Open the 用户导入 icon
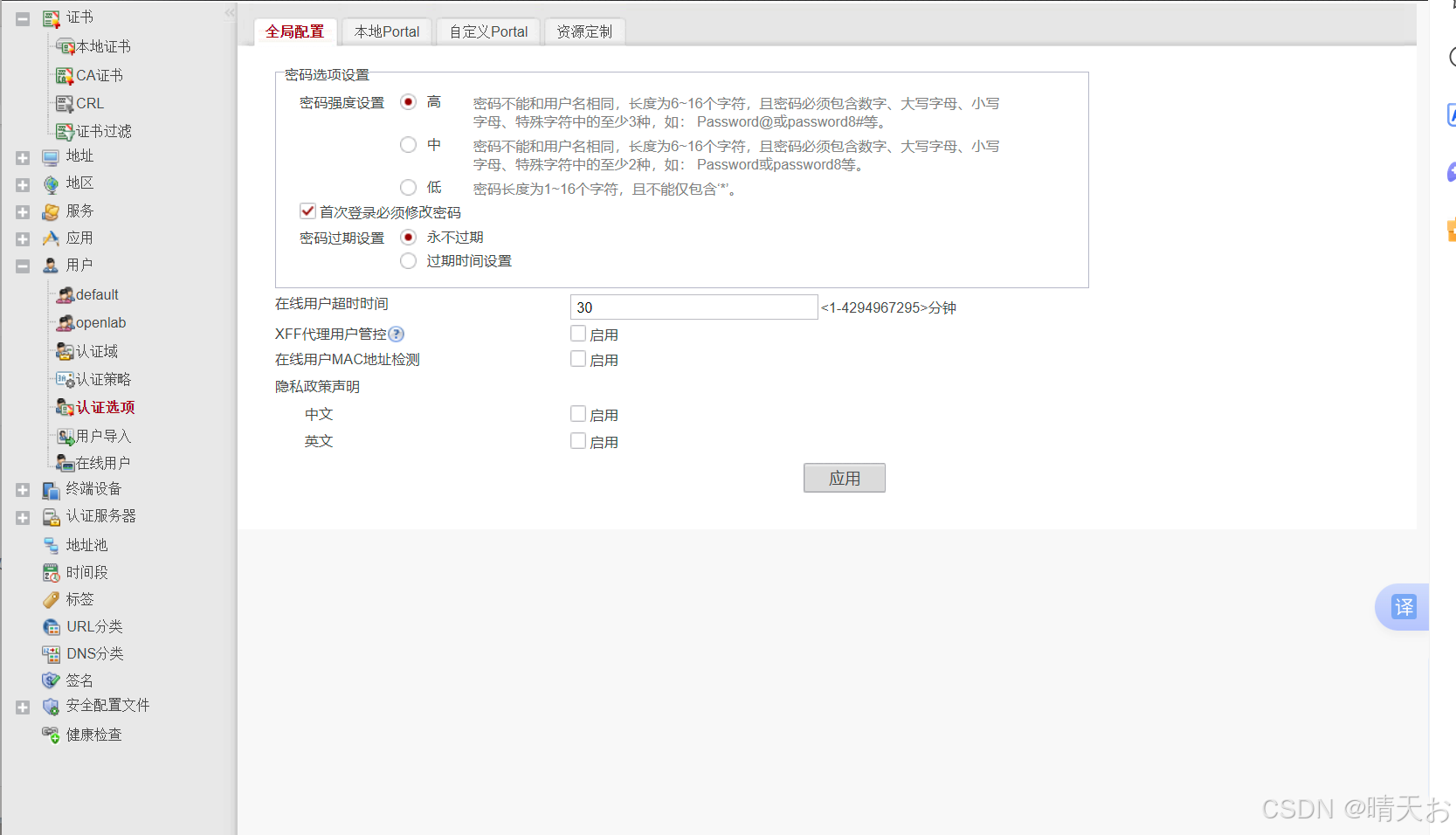Viewport: 1456px width, 835px height. pos(66,436)
